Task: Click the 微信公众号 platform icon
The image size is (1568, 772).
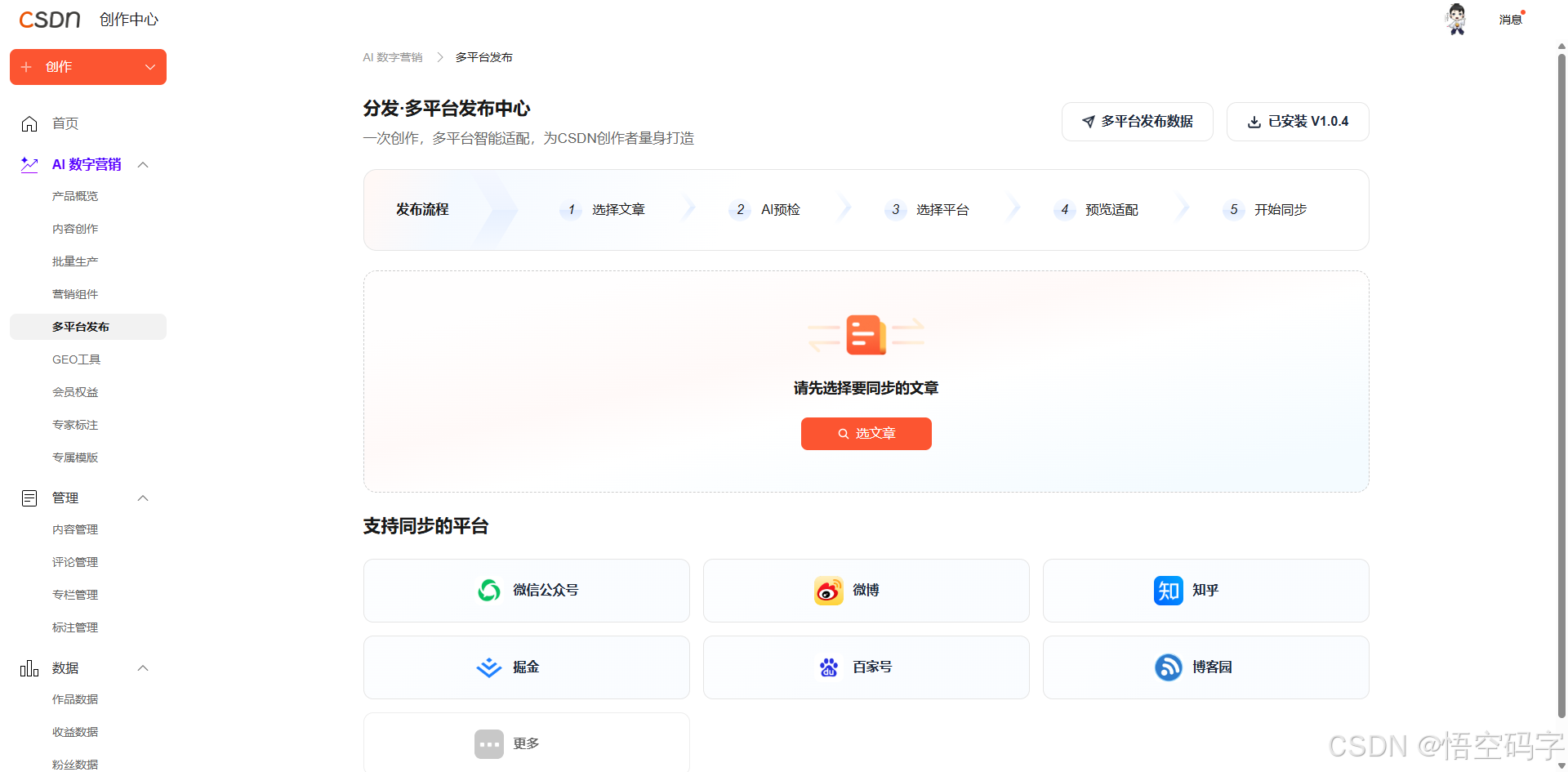Action: [489, 590]
